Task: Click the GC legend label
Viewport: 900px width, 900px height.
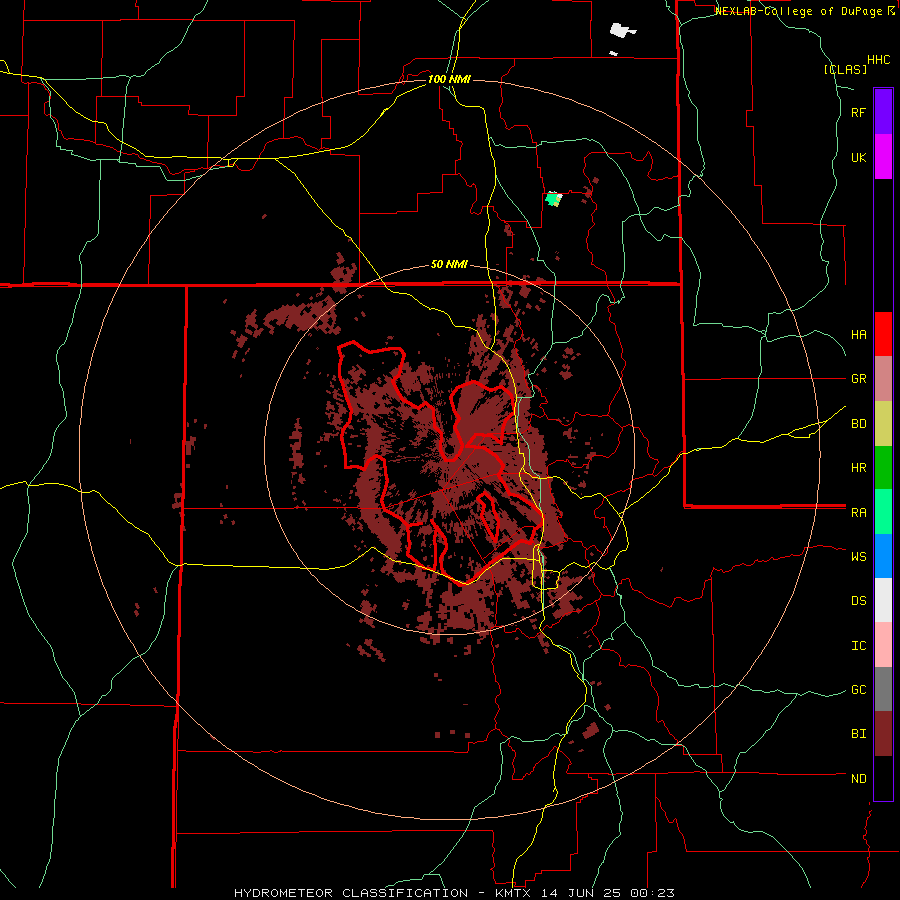Action: coord(858,690)
